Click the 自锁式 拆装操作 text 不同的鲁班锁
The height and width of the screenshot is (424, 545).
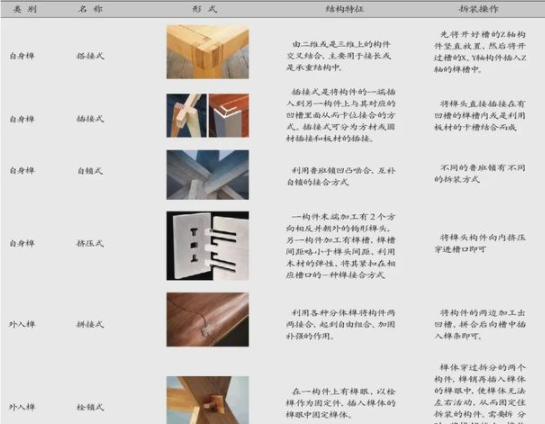coord(480,173)
